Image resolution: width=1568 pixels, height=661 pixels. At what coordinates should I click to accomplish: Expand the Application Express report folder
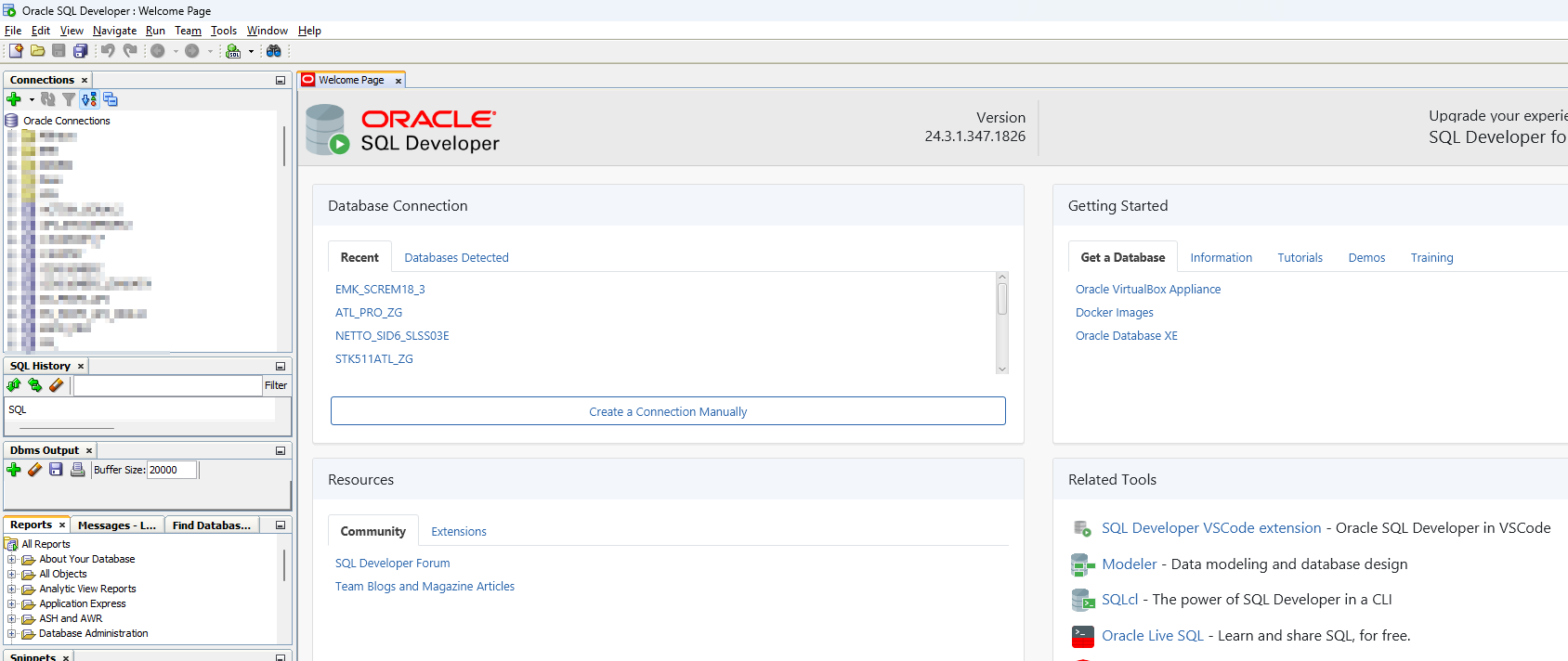pyautogui.click(x=11, y=604)
